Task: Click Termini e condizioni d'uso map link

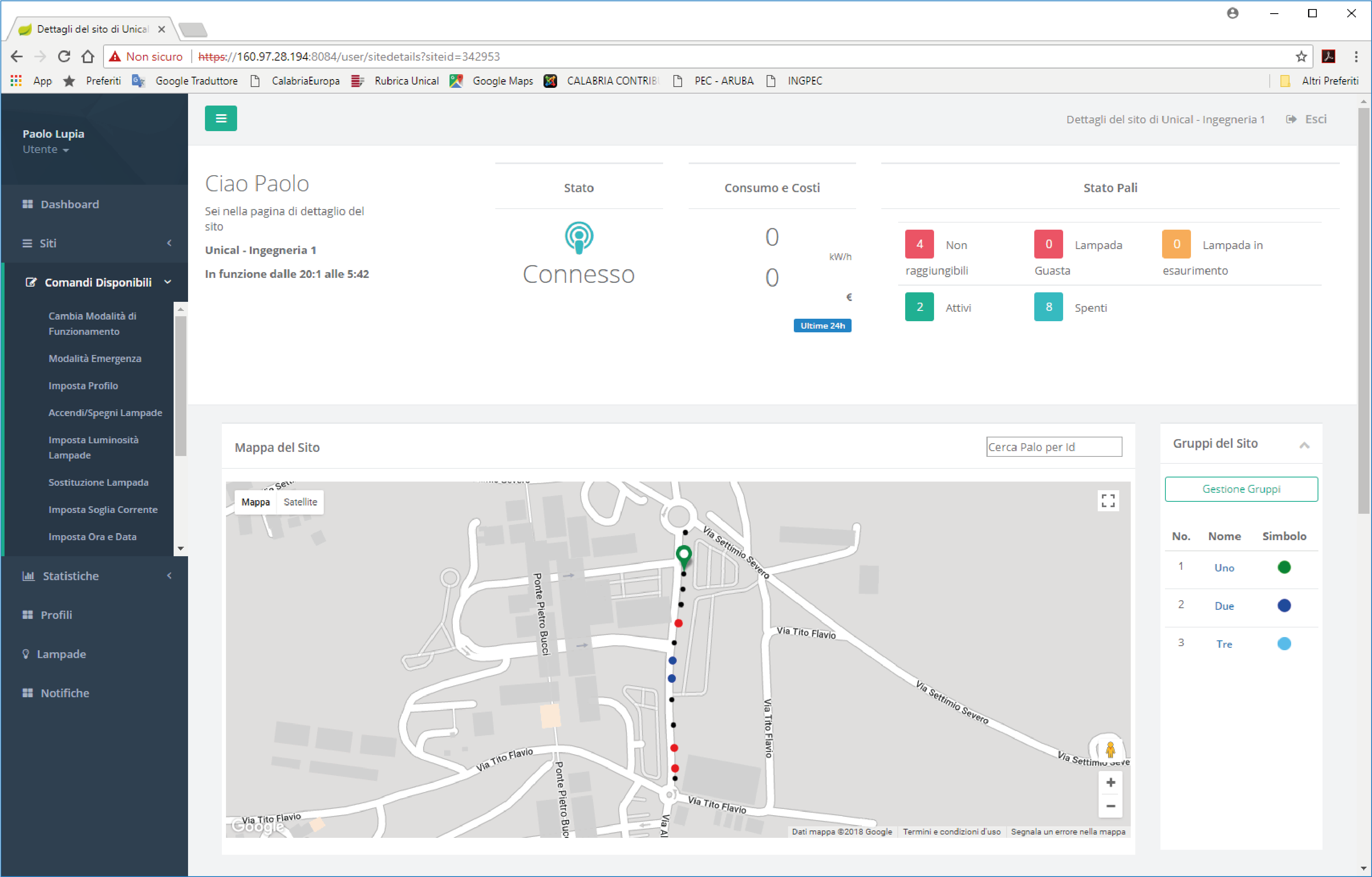Action: coord(951,831)
